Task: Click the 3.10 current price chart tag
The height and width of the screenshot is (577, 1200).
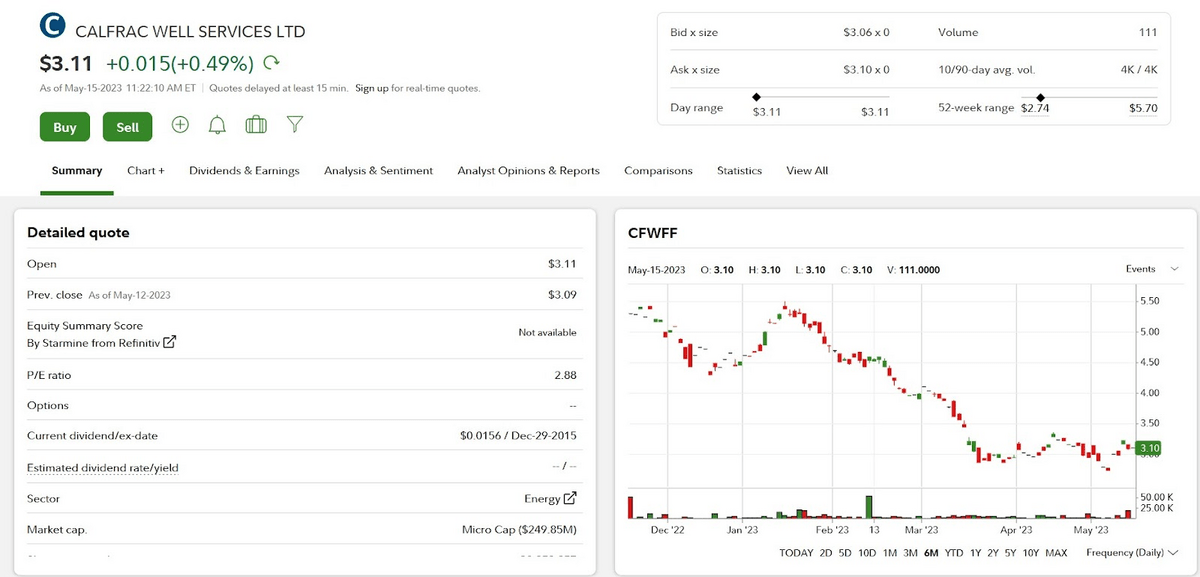Action: tap(1149, 448)
